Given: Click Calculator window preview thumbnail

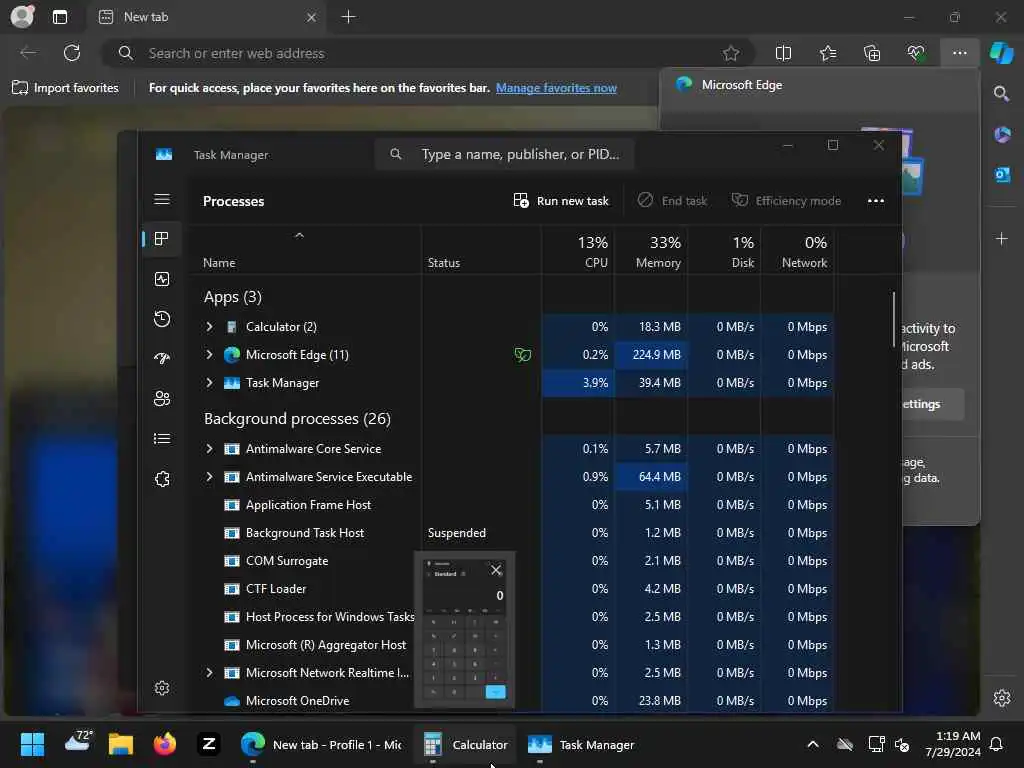Looking at the screenshot, I should click(x=464, y=630).
